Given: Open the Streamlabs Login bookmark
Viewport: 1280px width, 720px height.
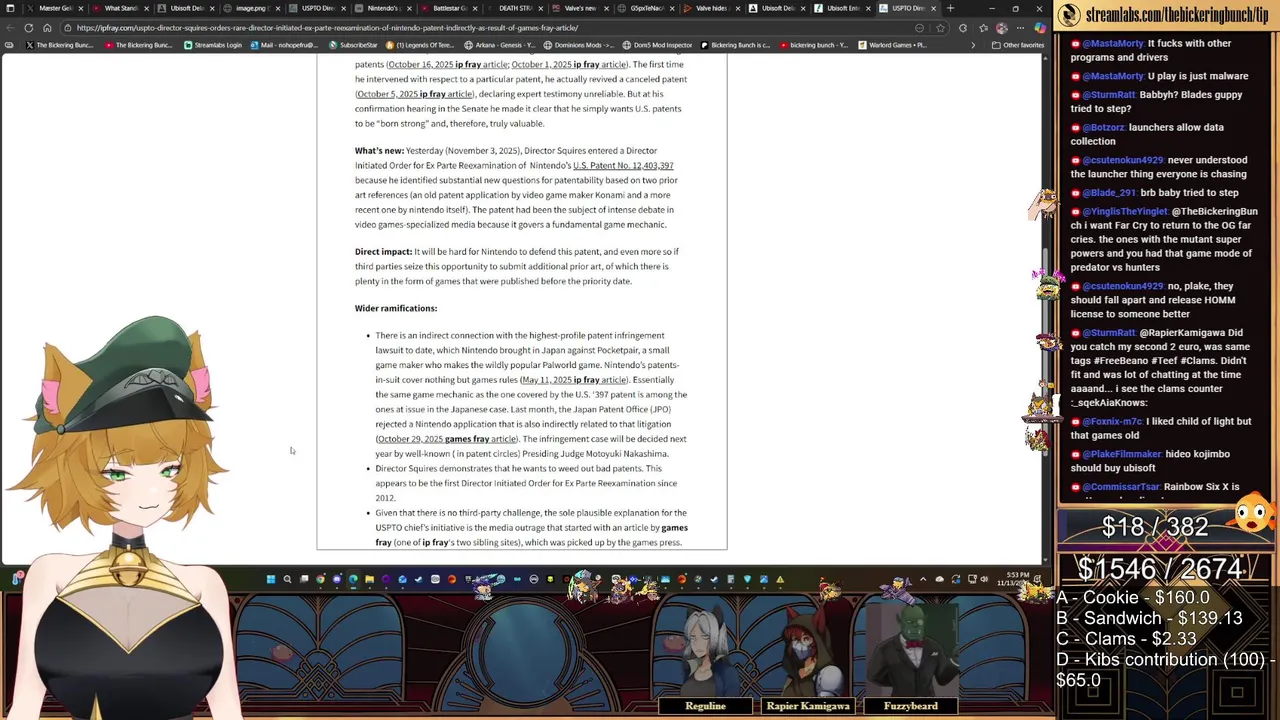Looking at the screenshot, I should point(213,45).
